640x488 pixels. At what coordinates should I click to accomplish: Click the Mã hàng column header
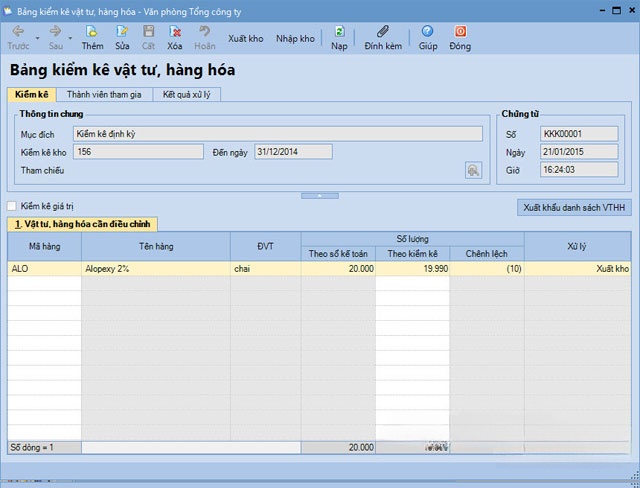pos(44,246)
